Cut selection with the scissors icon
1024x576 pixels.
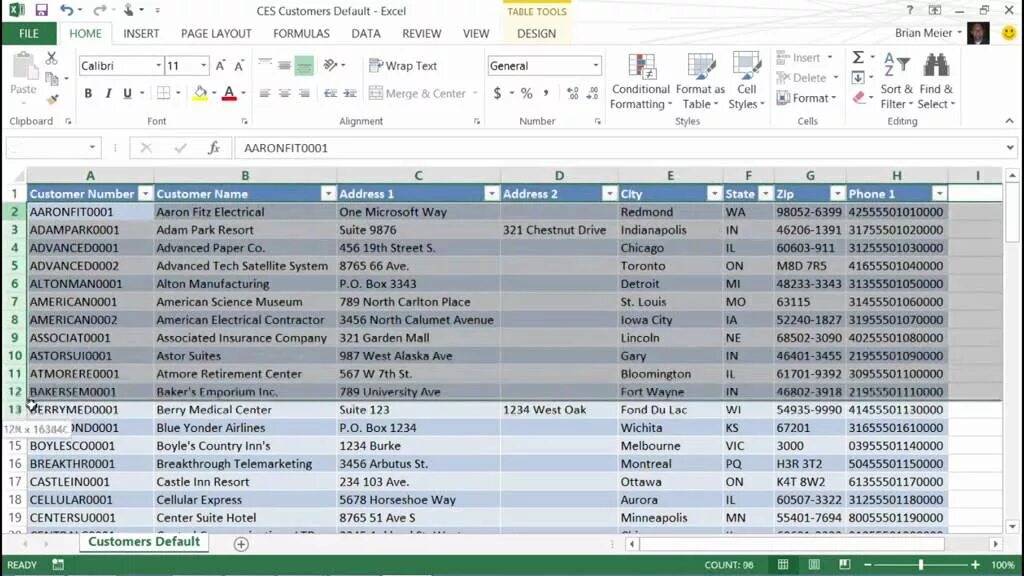52,58
